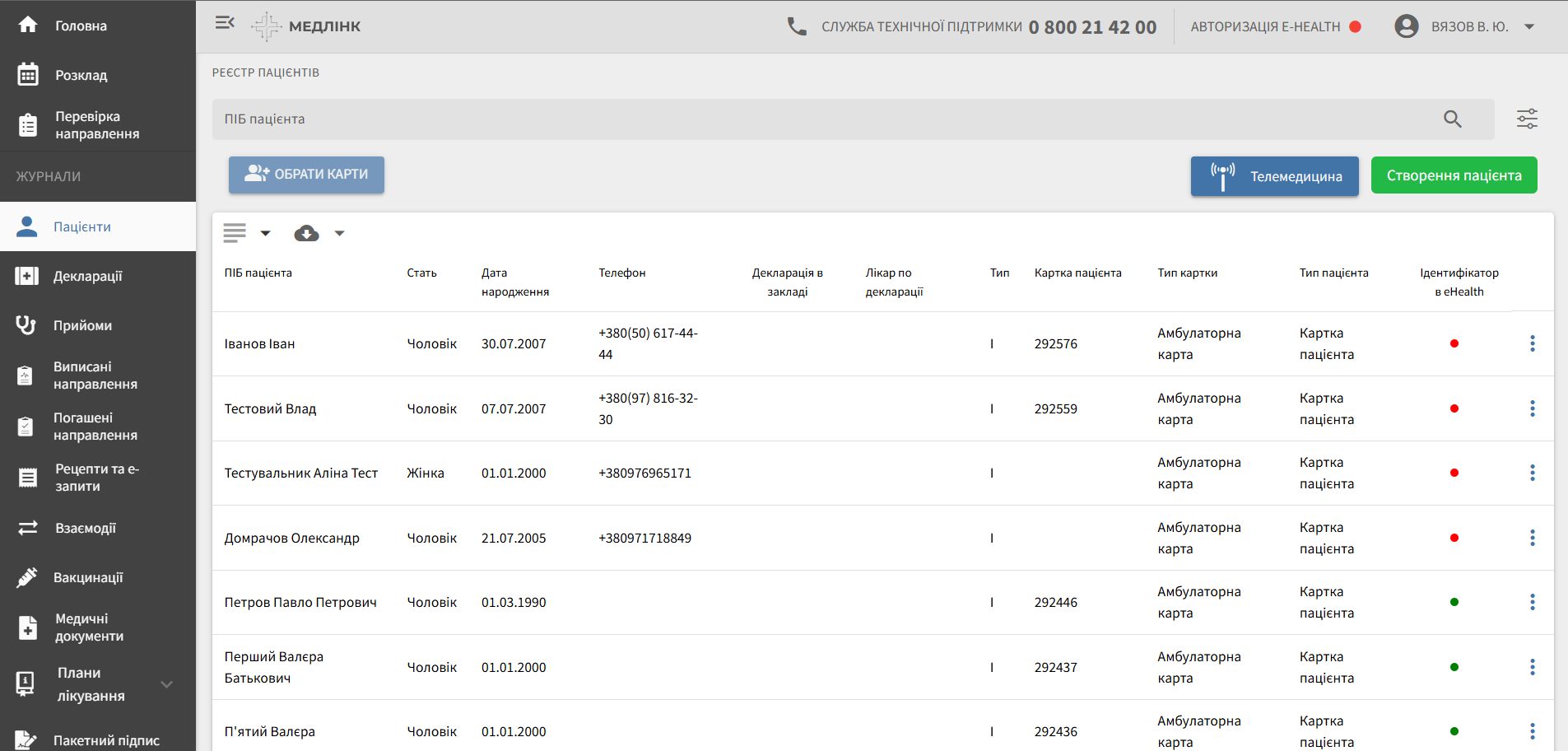Expand the Плани лікування sidebar section

166,684
